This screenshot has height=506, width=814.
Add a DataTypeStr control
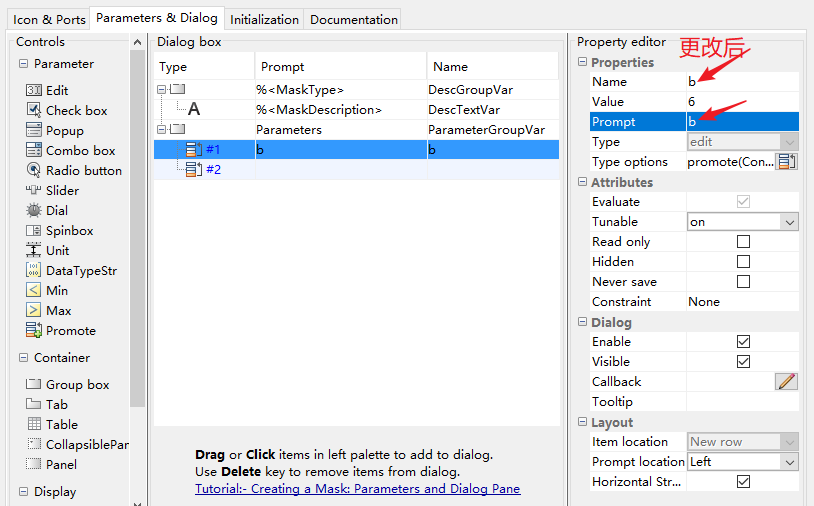tap(71, 270)
